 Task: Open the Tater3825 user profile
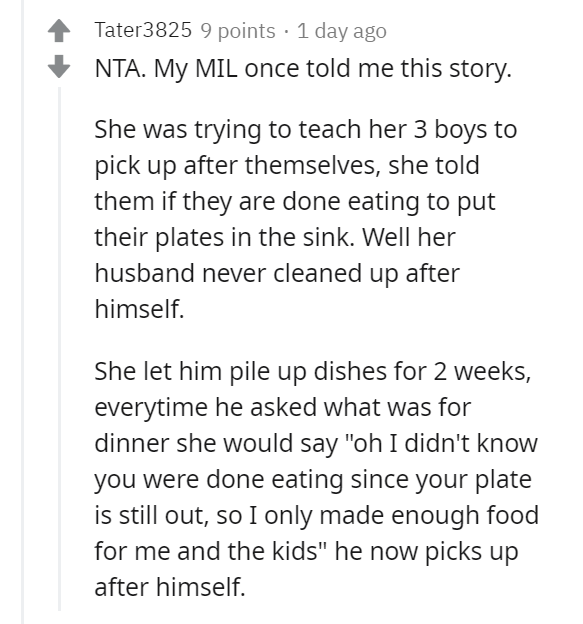(143, 30)
